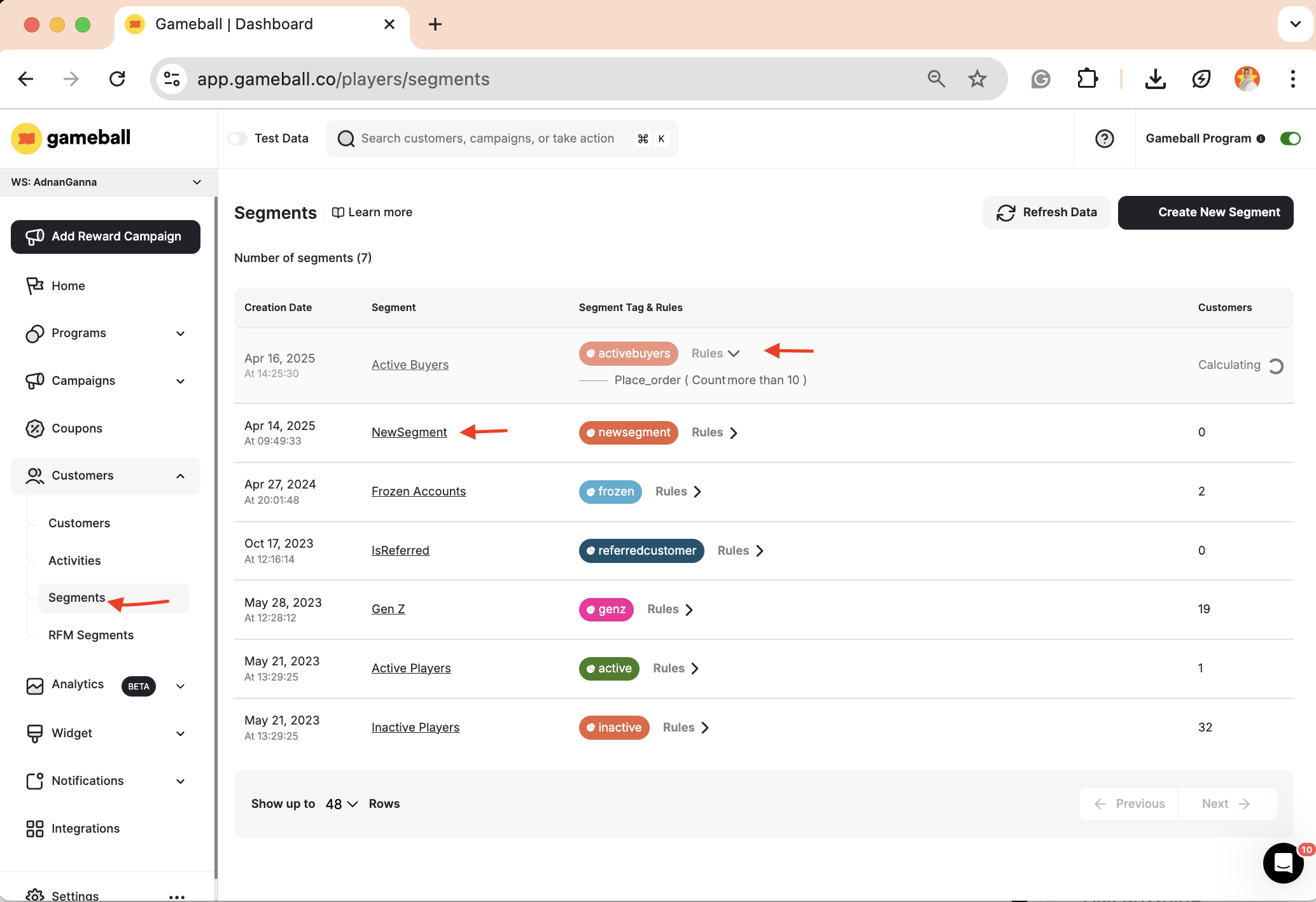Viewport: 1316px width, 902px height.
Task: Open the help question mark icon
Action: pyautogui.click(x=1104, y=139)
